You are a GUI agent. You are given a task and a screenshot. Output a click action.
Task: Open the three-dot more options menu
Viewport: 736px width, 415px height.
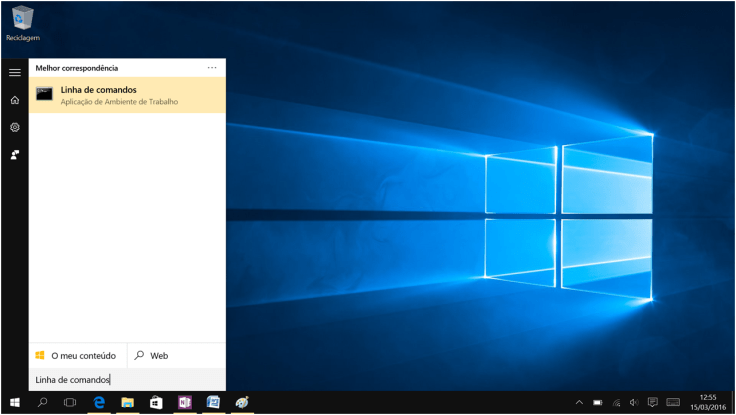pos(212,68)
